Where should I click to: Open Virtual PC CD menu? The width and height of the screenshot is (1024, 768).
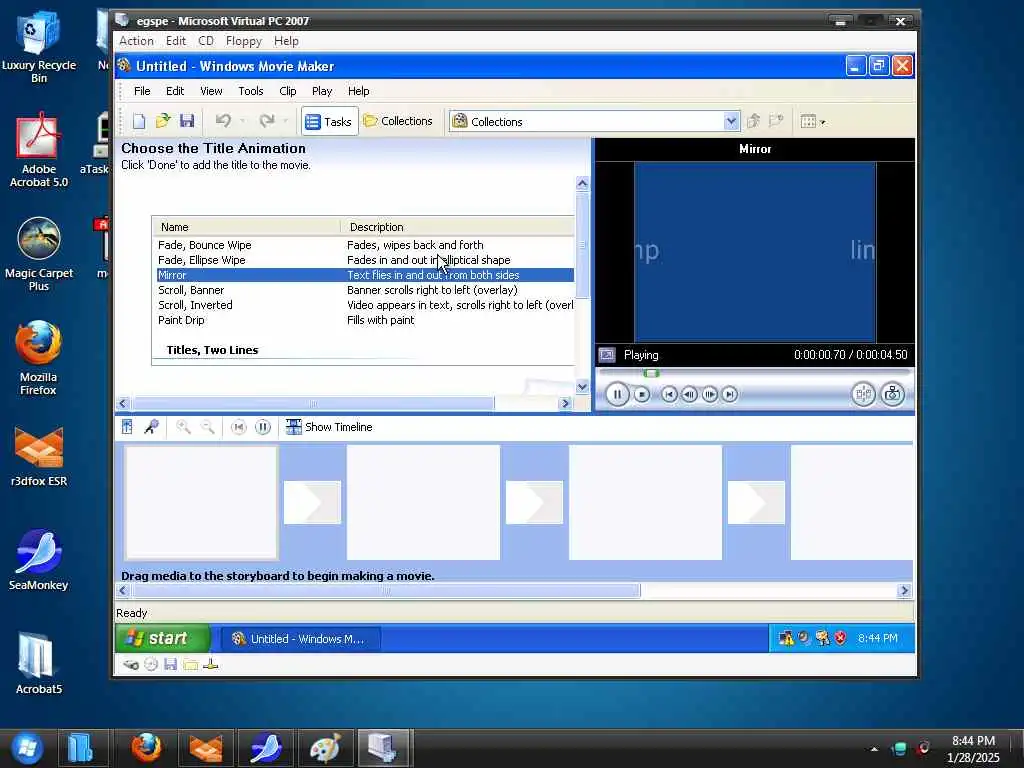coord(206,41)
